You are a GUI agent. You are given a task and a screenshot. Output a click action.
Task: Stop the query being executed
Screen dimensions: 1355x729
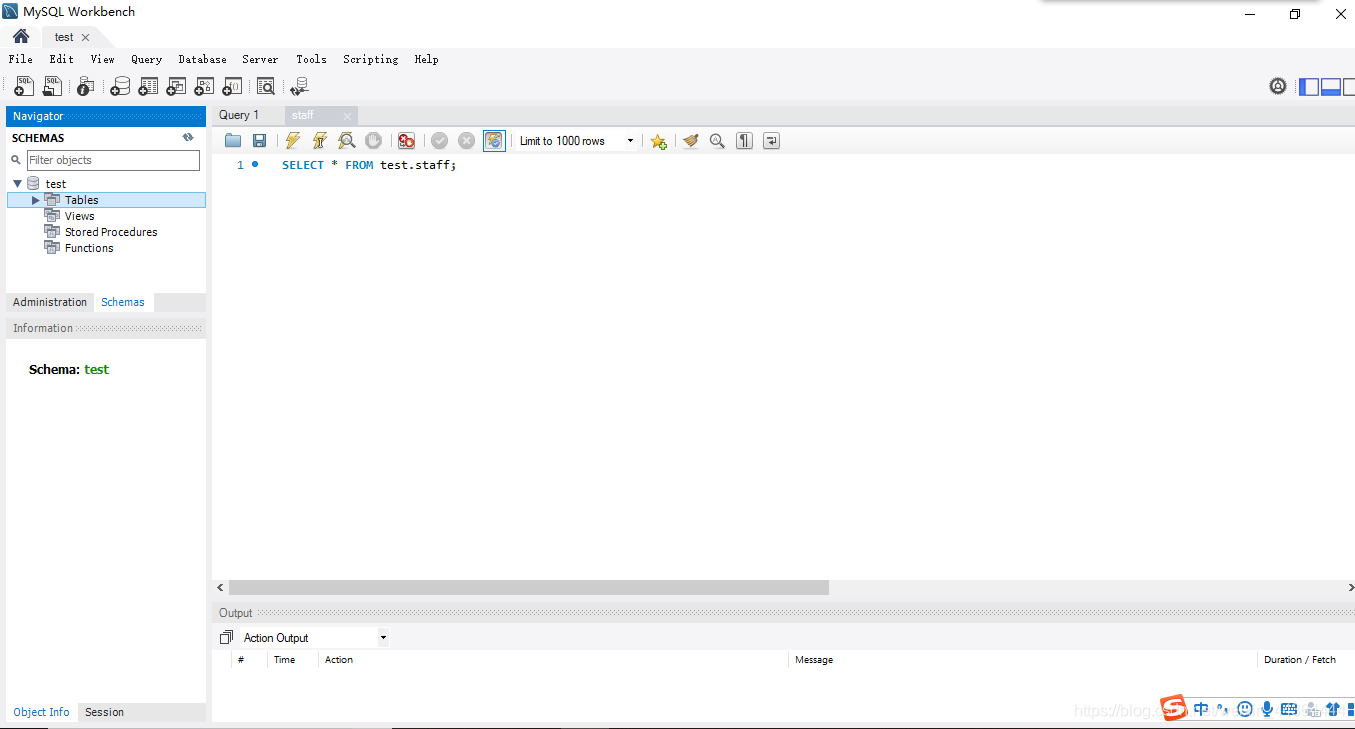click(373, 141)
